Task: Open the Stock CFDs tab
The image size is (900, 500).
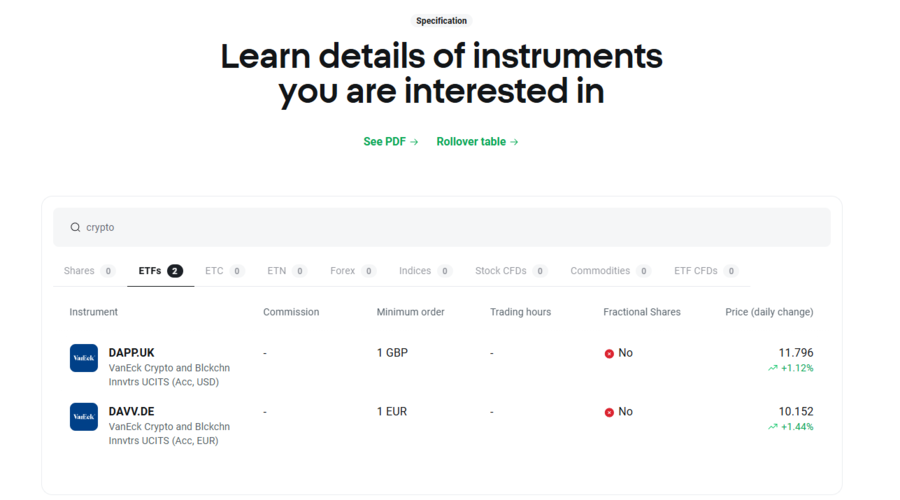Action: [x=511, y=271]
